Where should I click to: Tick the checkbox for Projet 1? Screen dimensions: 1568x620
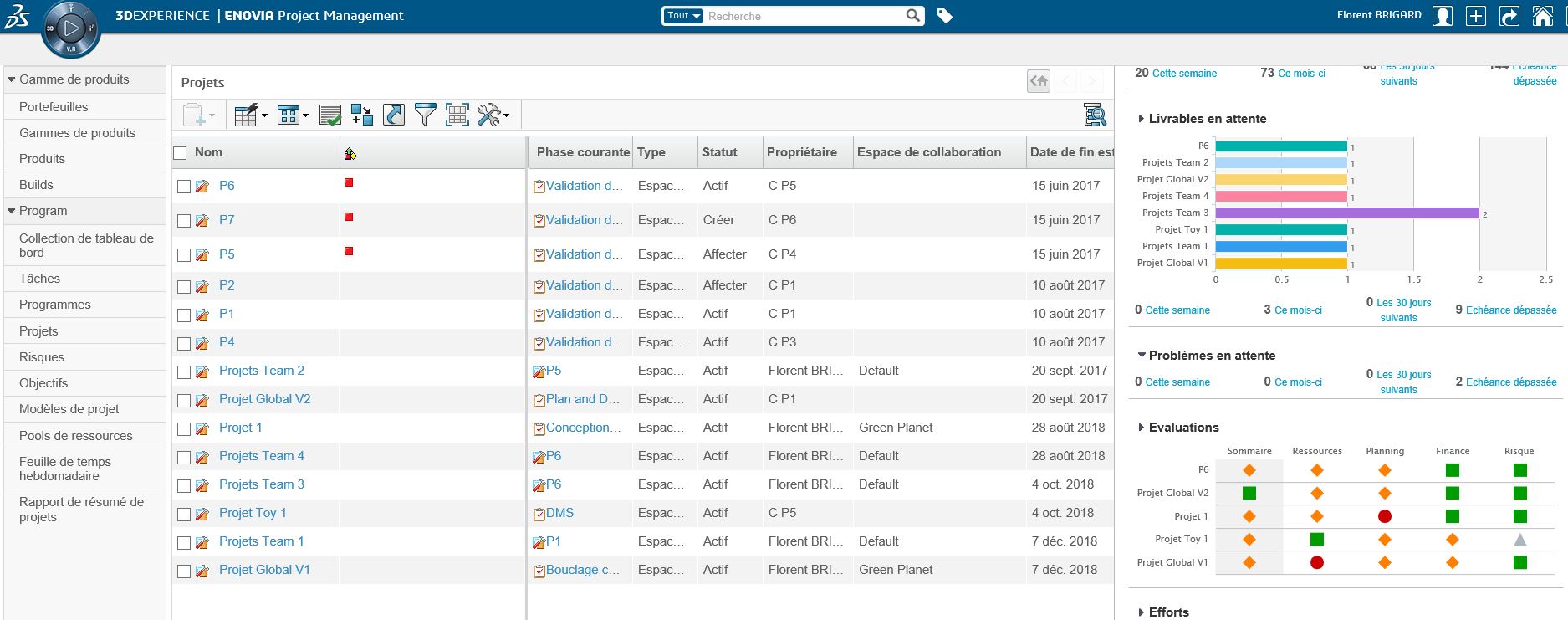[x=184, y=428]
